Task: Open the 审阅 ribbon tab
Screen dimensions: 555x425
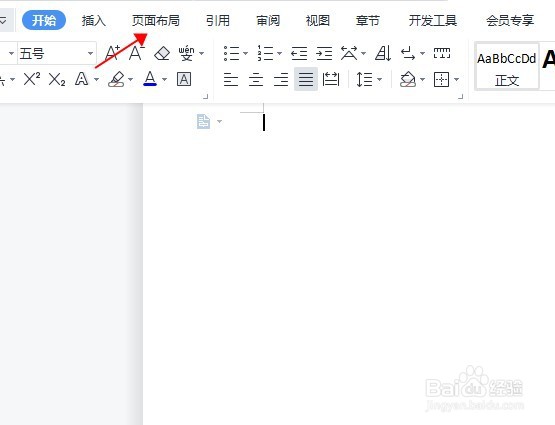Action: click(x=268, y=21)
